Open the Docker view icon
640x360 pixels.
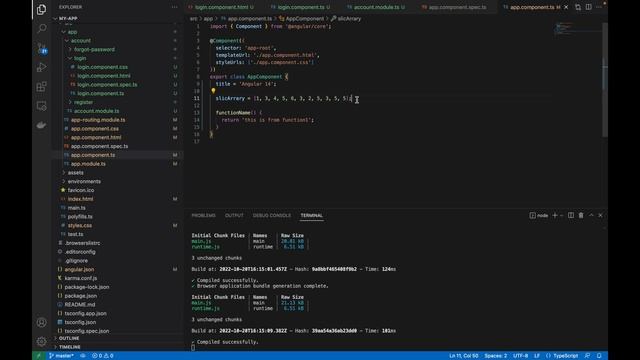[41, 125]
